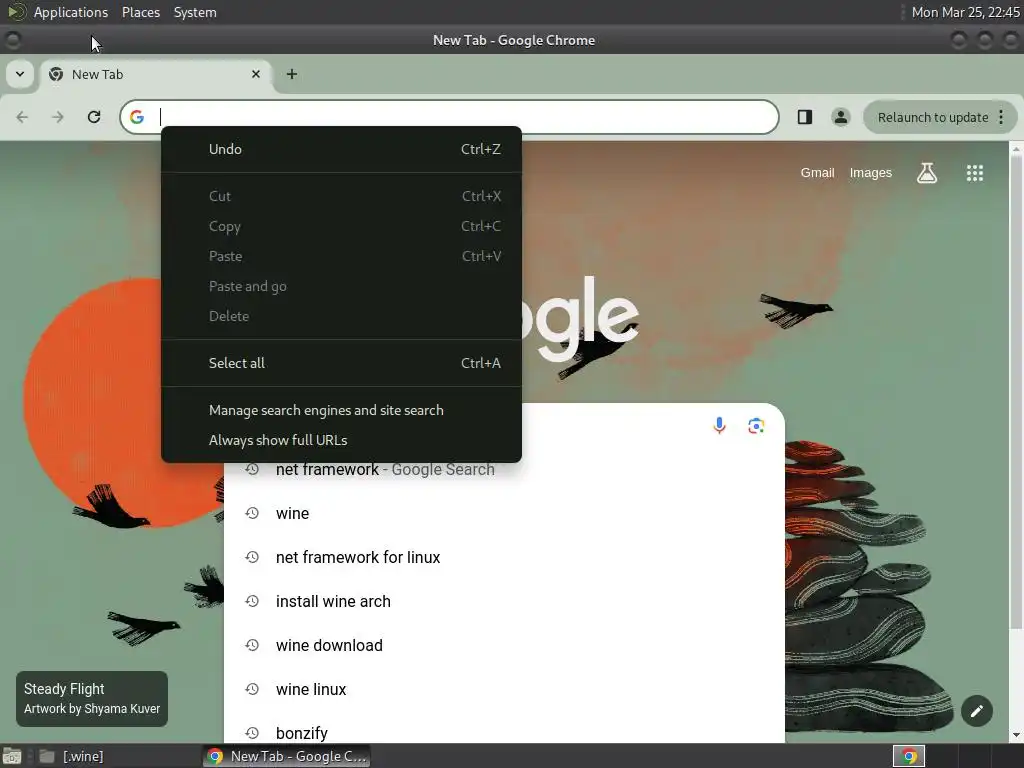The width and height of the screenshot is (1024, 768).
Task: Open the Chrome three-dot menu
Action: pyautogui.click(x=1001, y=117)
